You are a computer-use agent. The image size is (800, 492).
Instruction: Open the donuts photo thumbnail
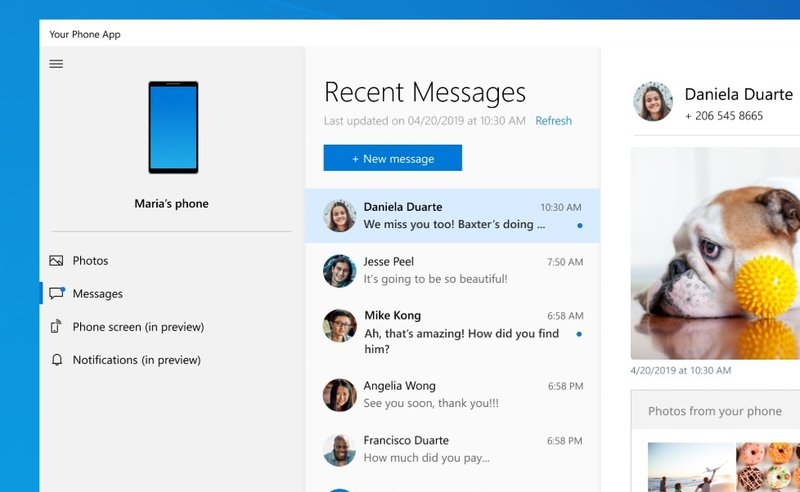point(768,467)
